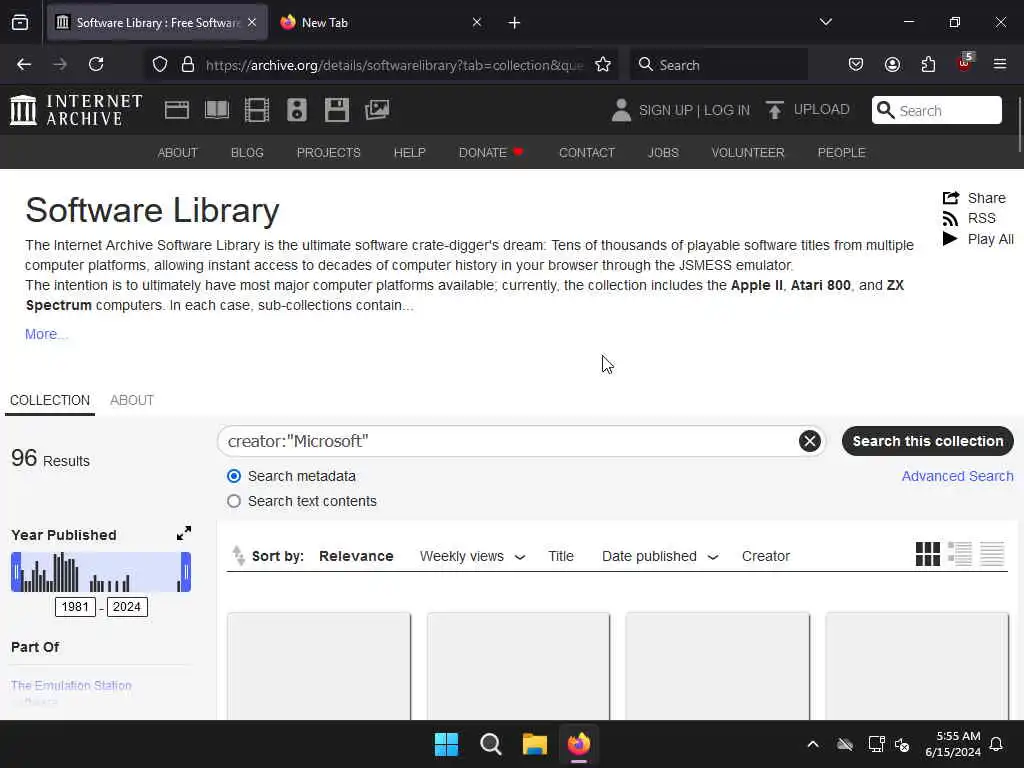This screenshot has width=1024, height=768.
Task: Open the Firefox hamburger menu
Action: point(1000,64)
